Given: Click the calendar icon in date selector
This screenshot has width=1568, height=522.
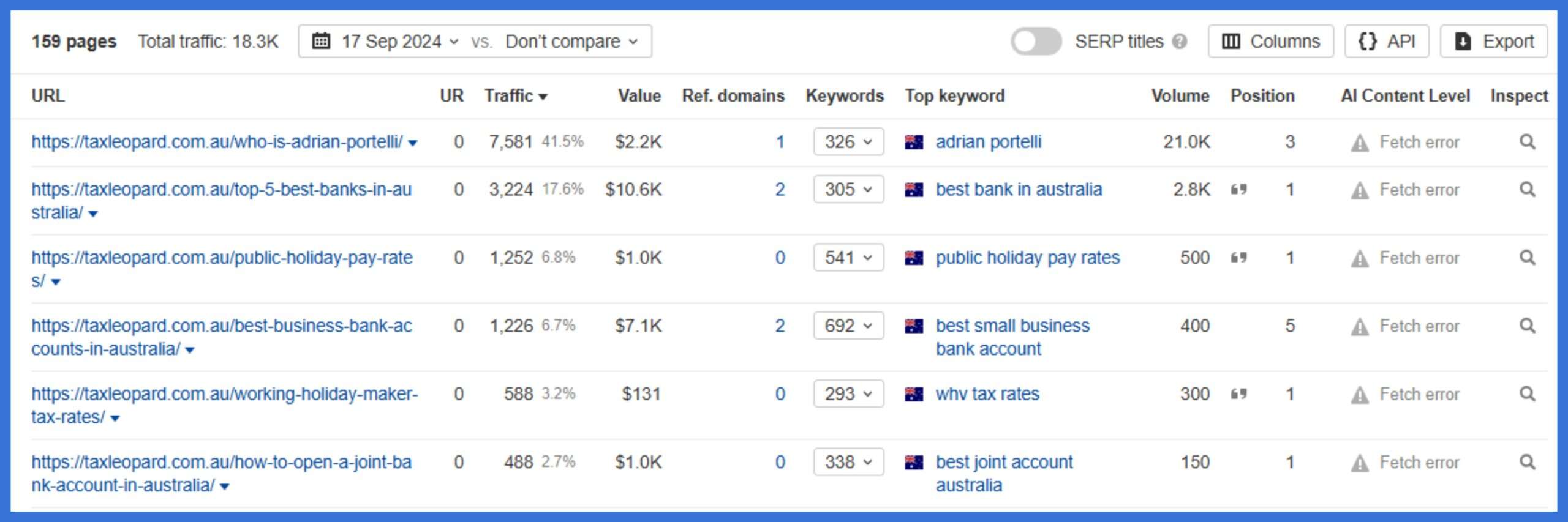Looking at the screenshot, I should pyautogui.click(x=322, y=41).
